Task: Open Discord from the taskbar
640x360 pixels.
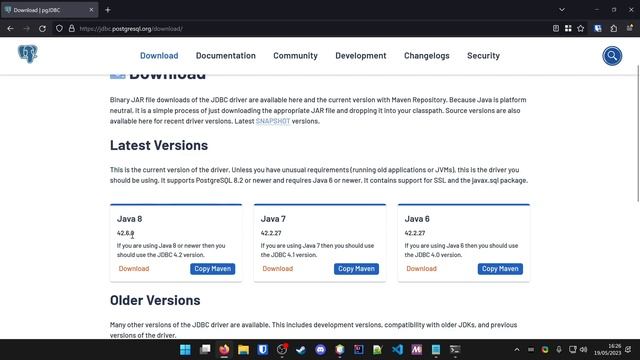Action: tap(321, 350)
